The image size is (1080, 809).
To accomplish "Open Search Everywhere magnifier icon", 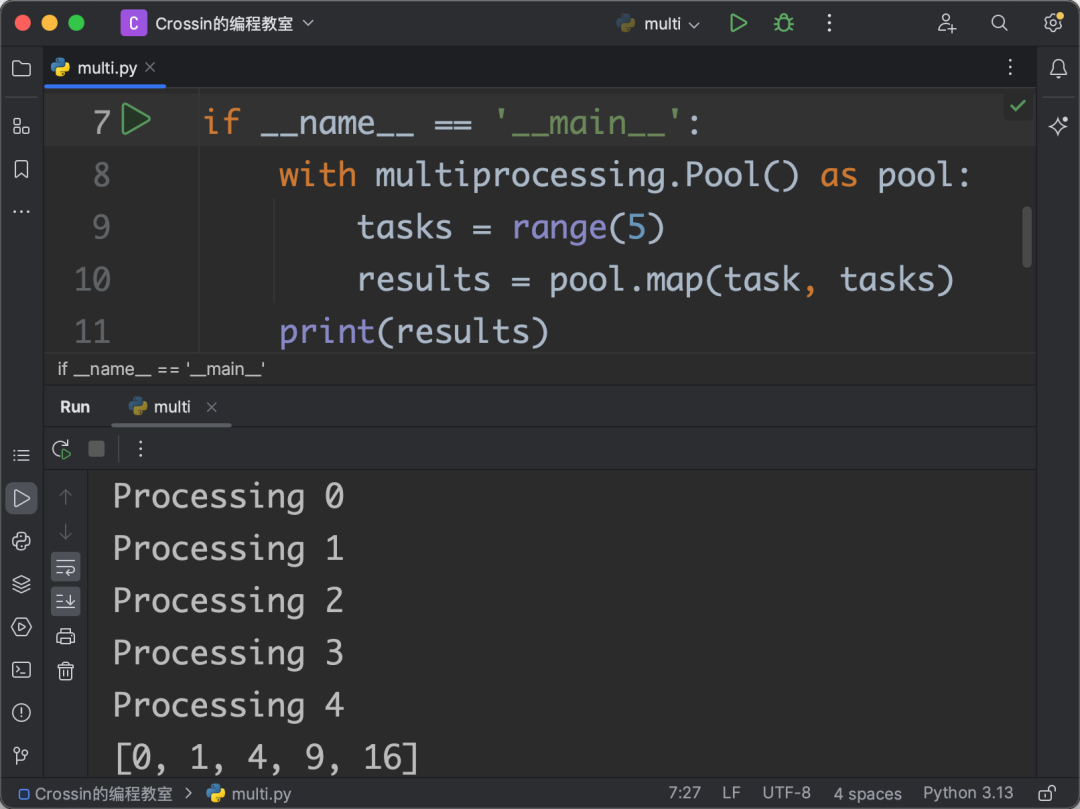I will coord(999,23).
